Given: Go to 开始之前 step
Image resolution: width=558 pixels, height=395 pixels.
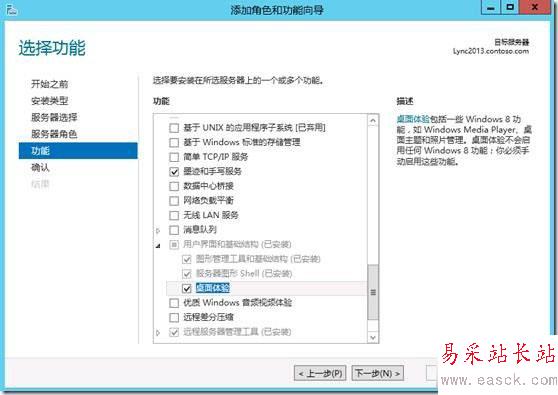Looking at the screenshot, I should (x=49, y=84).
